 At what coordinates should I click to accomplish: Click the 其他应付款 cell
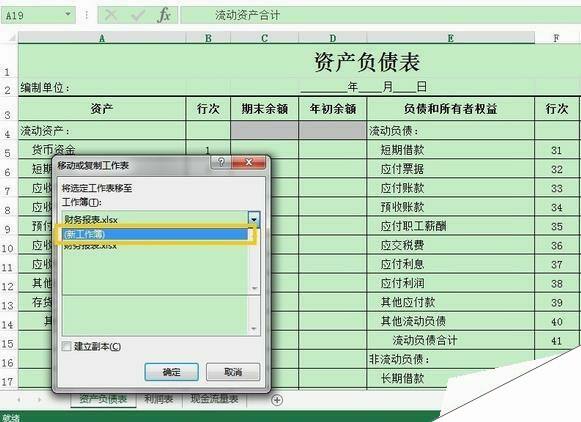coord(451,302)
